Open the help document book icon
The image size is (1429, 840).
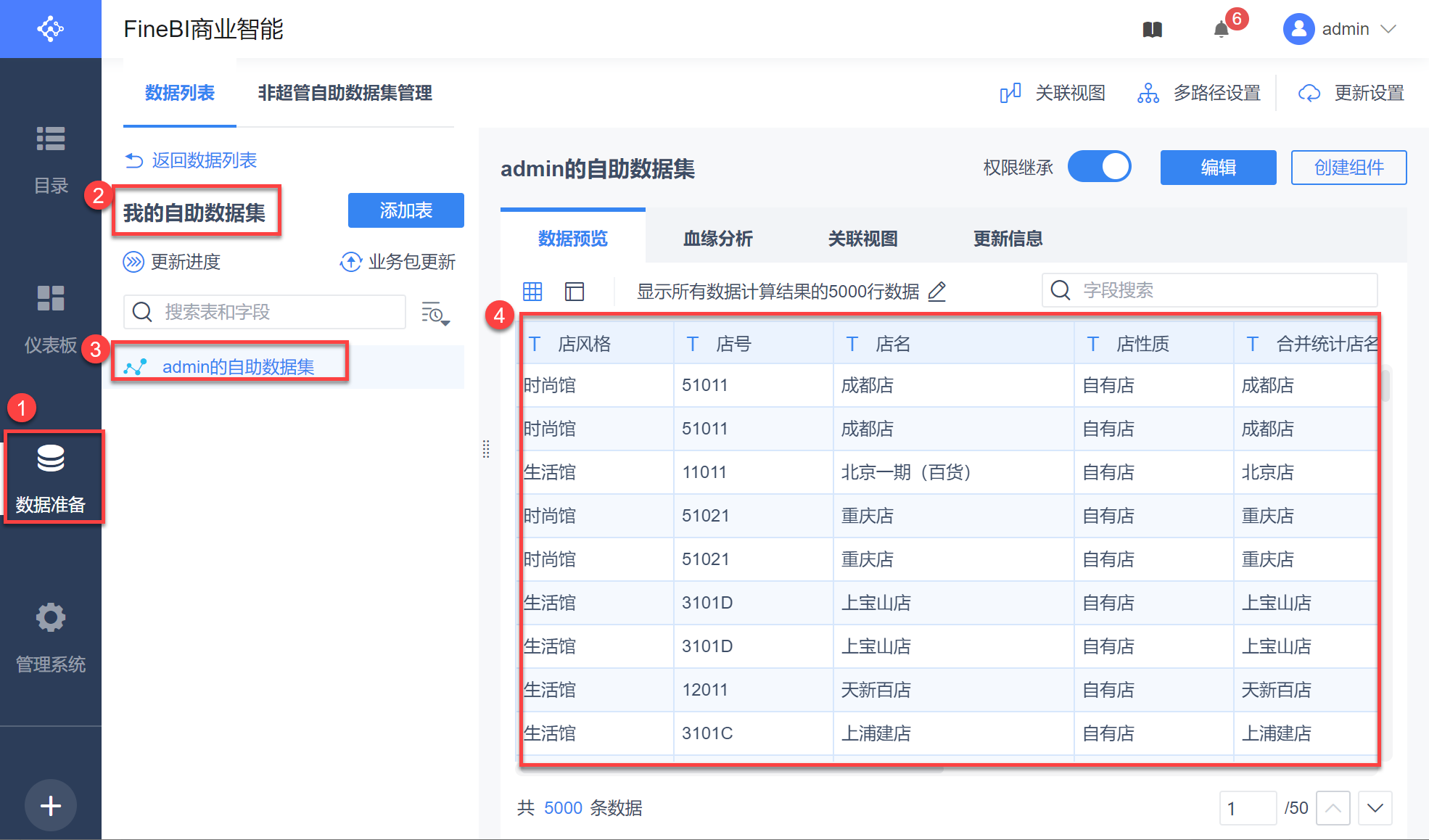pyautogui.click(x=1152, y=30)
